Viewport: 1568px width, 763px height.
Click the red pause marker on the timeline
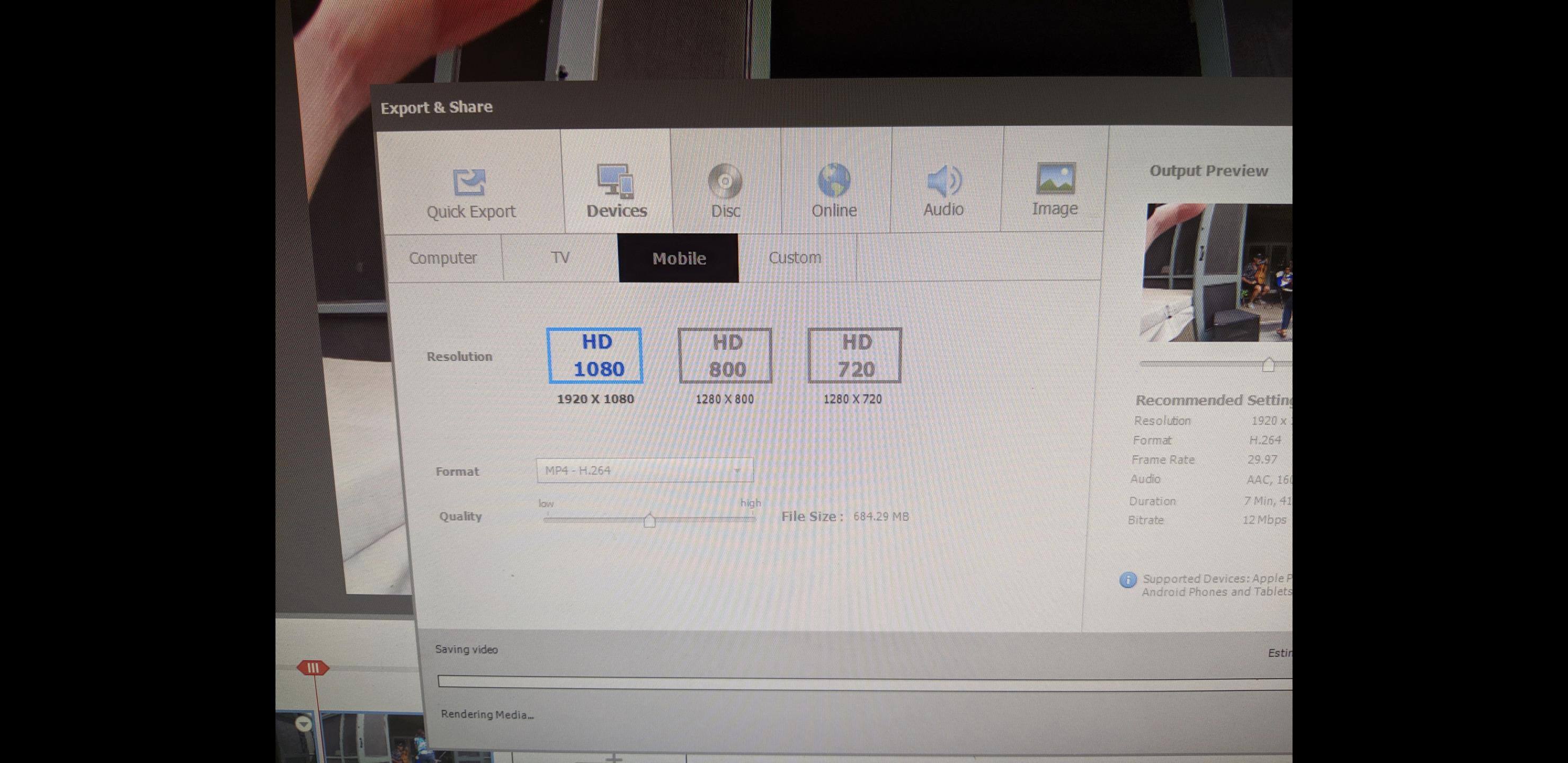pyautogui.click(x=314, y=668)
